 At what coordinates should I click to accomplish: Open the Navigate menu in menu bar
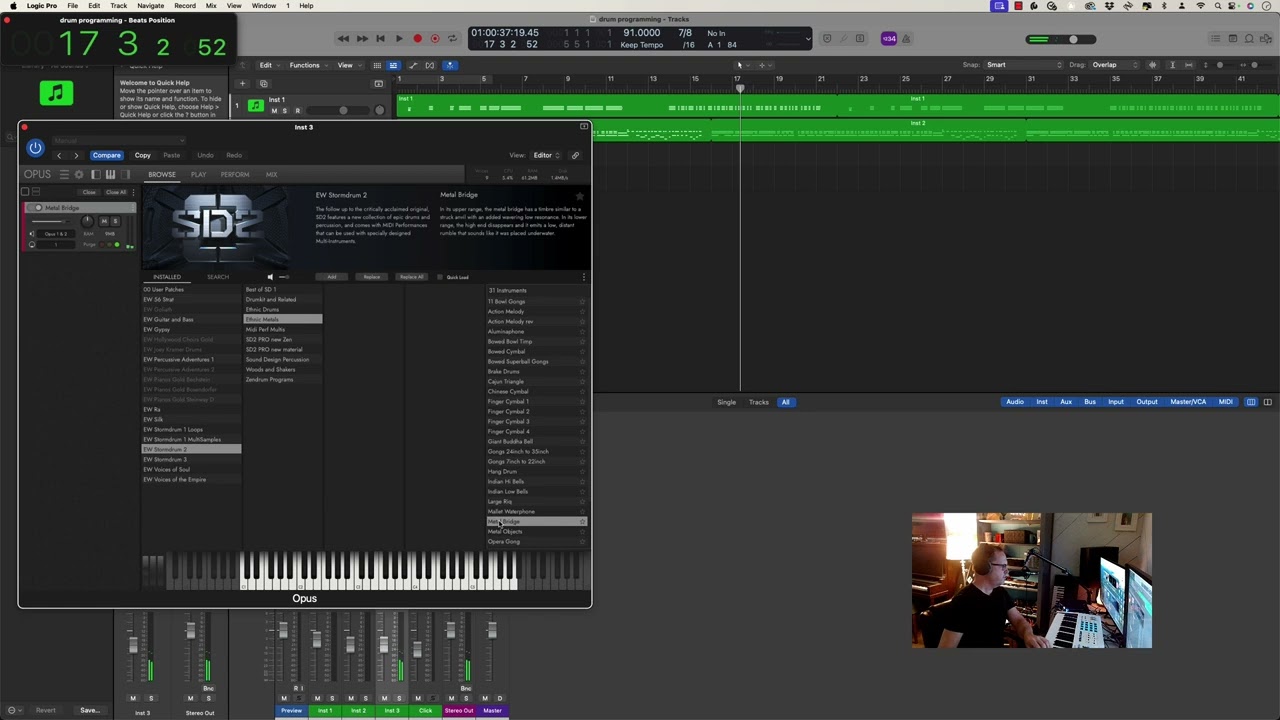pos(150,6)
